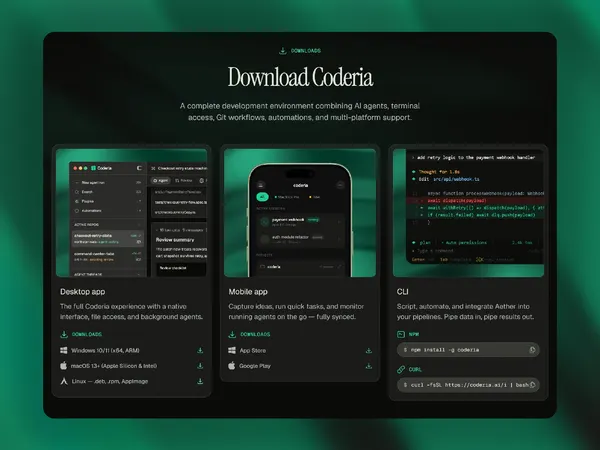Click the sidebar toggle icon in Coderia desktop preview
The image size is (600, 450).
pyautogui.click(x=139, y=168)
